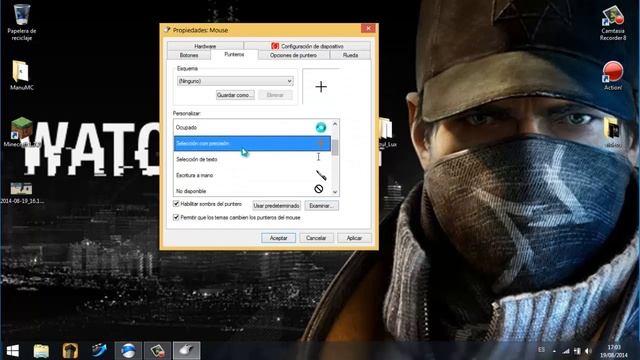Click the handwriting pen cursor icon
The height and width of the screenshot is (360, 640).
coord(321,175)
